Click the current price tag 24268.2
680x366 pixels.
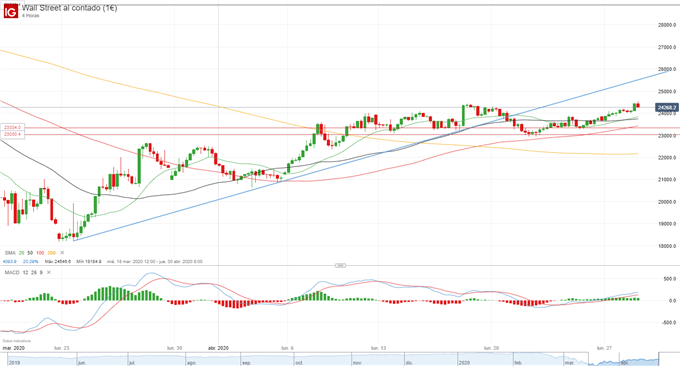[x=667, y=107]
